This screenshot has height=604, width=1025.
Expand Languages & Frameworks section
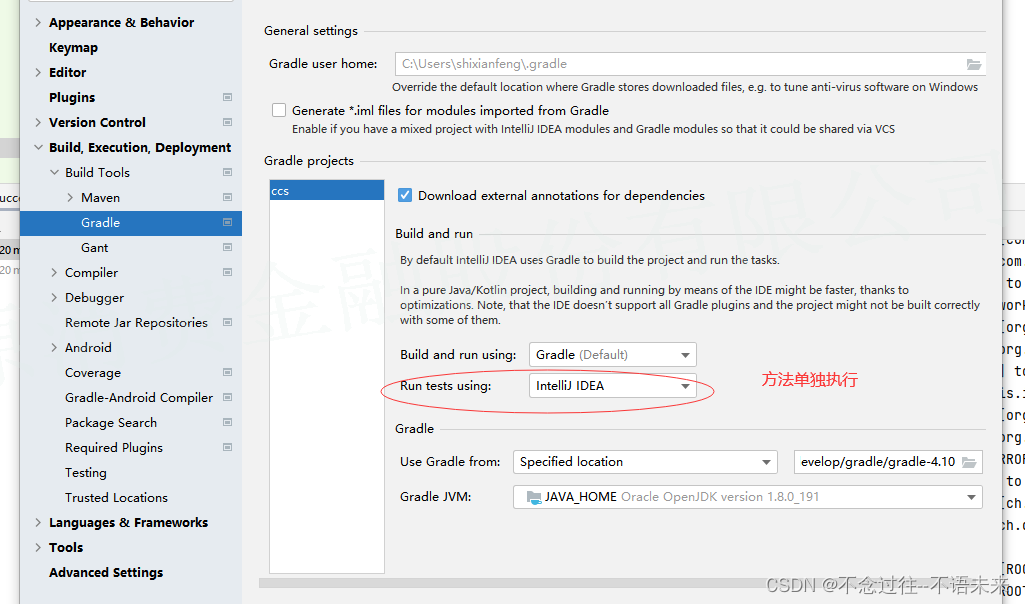coord(38,522)
